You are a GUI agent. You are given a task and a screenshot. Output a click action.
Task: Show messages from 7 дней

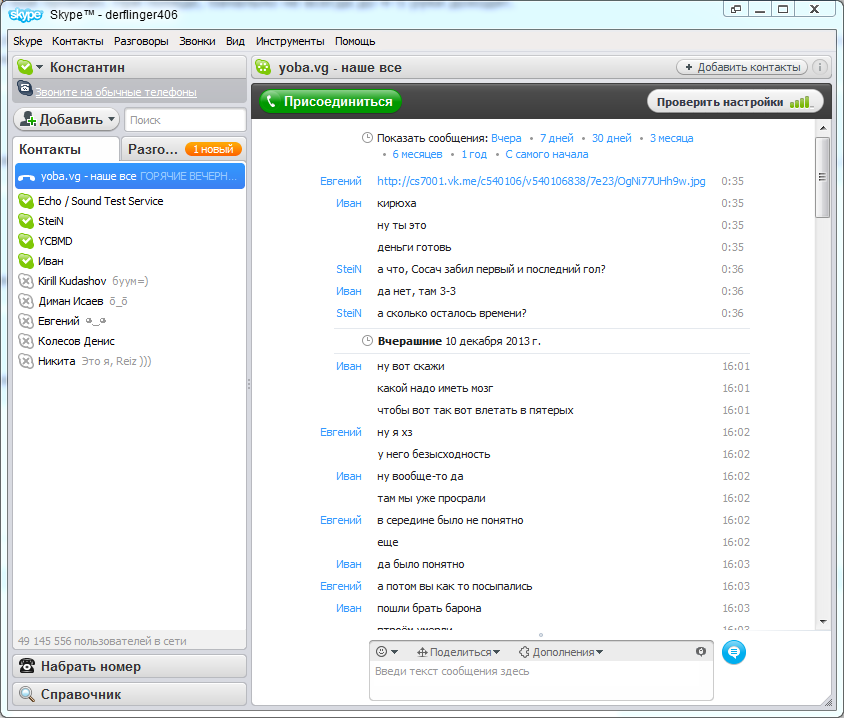click(557, 138)
